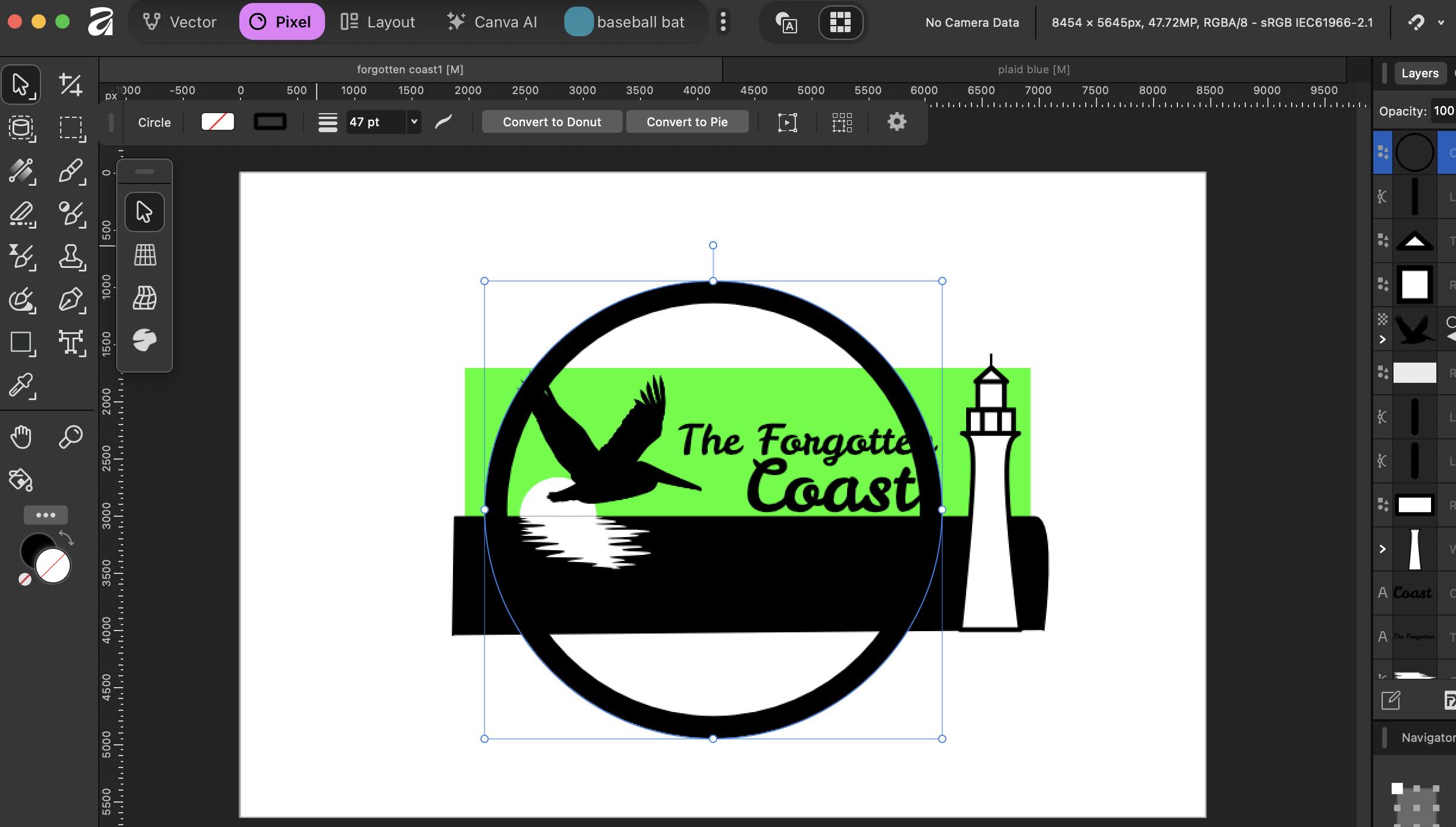Select the Paint Brush tool
1456x827 pixels.
(70, 171)
